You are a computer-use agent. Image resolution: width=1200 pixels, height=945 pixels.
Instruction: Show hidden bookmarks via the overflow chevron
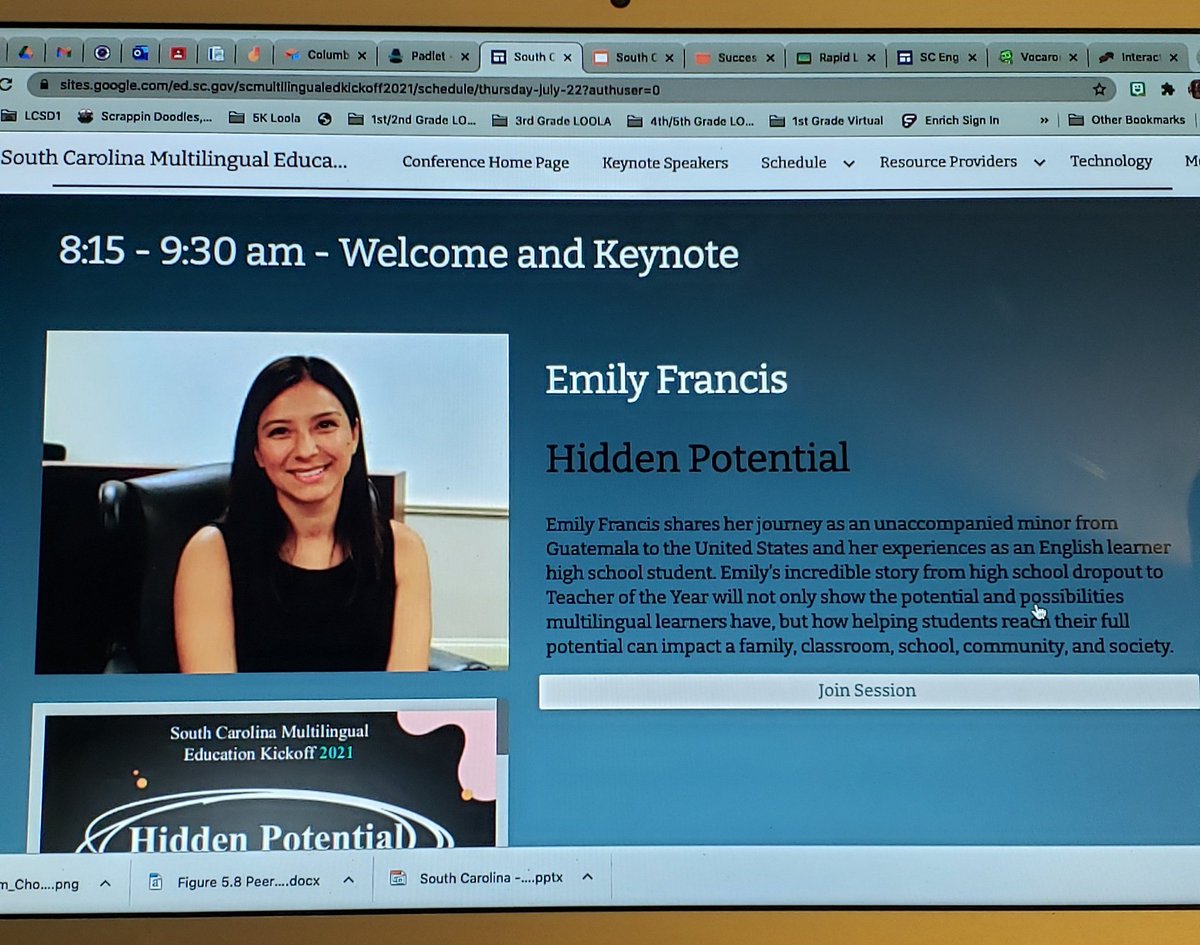(1043, 119)
